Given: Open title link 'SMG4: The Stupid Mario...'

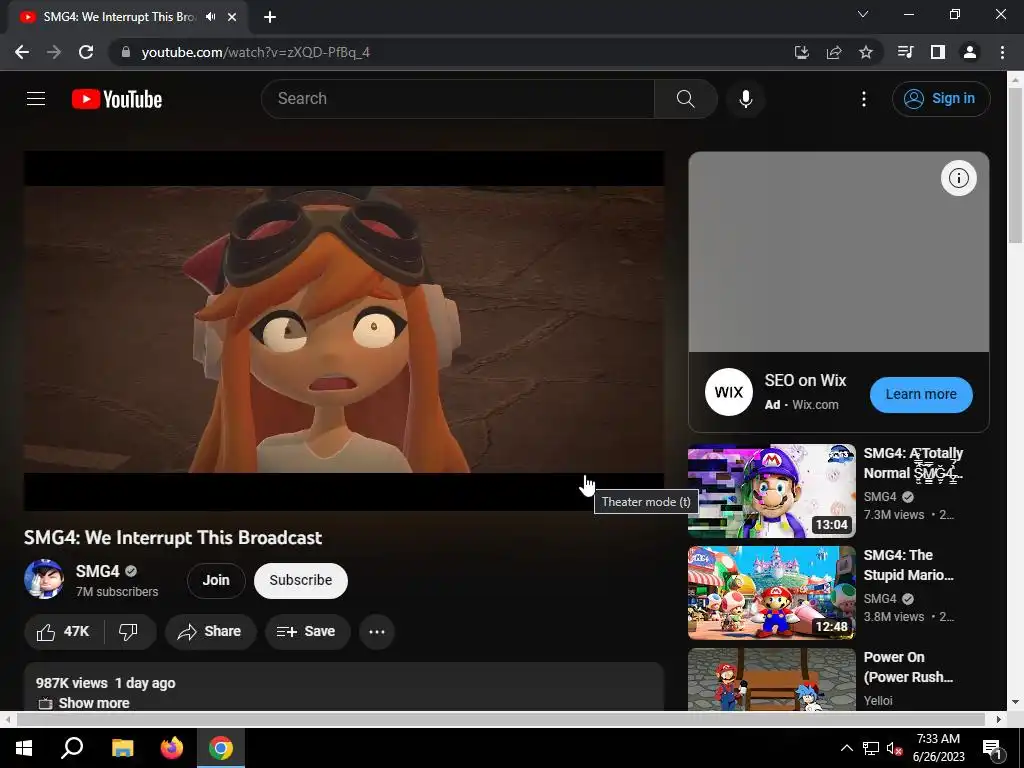Looking at the screenshot, I should pyautogui.click(x=908, y=565).
